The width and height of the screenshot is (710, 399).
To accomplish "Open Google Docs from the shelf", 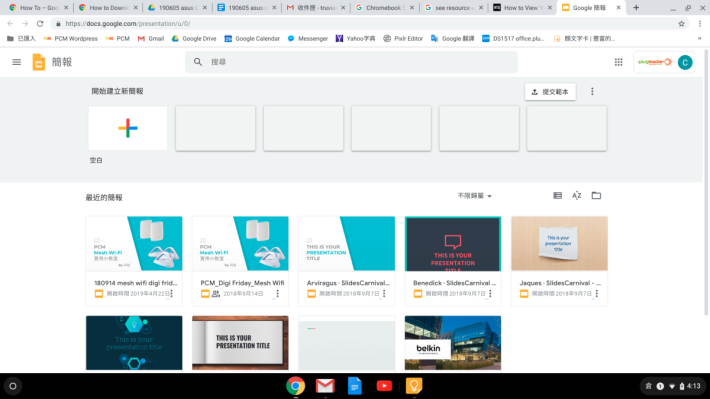I will point(355,386).
